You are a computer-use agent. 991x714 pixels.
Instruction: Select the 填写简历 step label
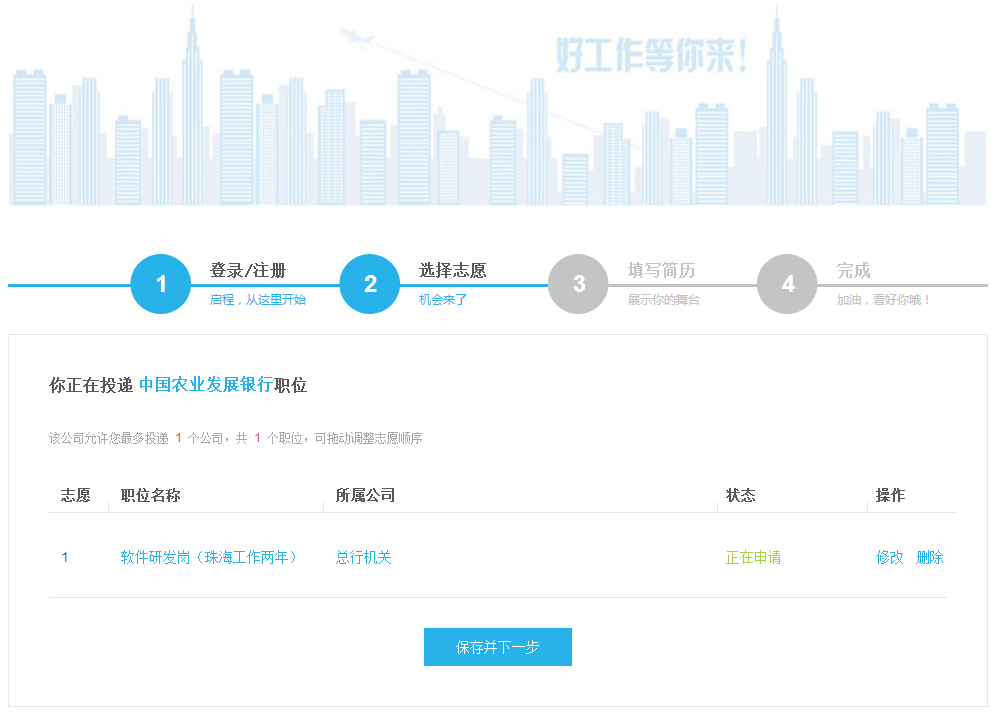click(661, 270)
